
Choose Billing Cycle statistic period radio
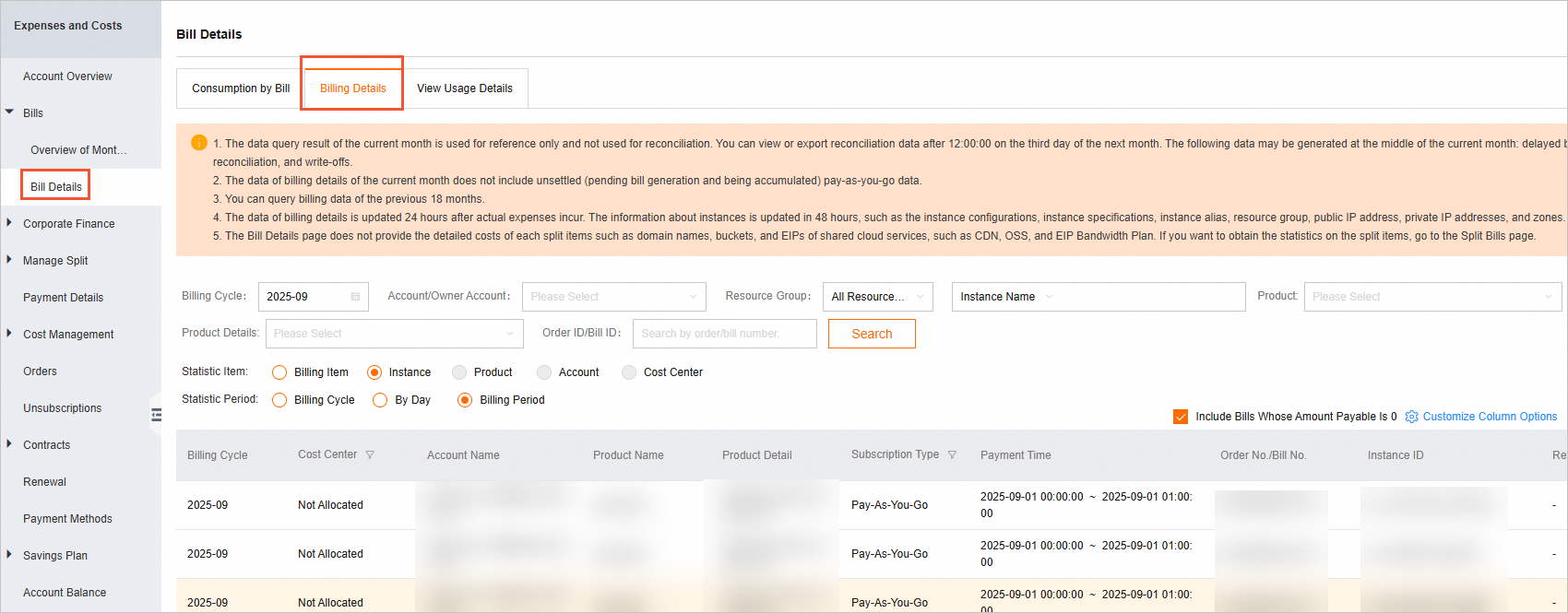click(x=279, y=400)
